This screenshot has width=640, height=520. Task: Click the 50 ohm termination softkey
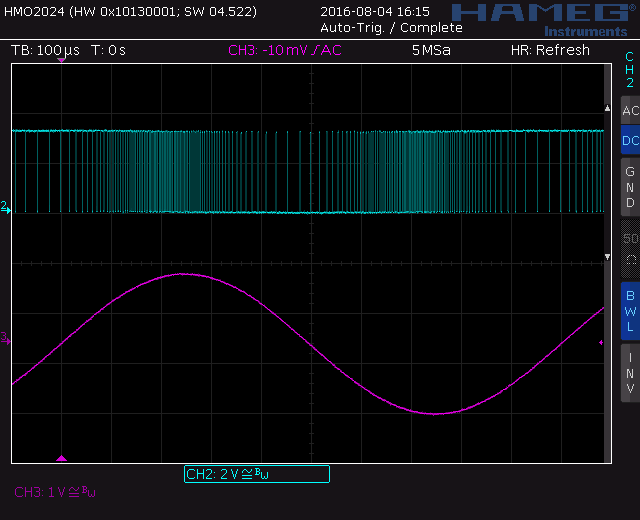pos(630,248)
